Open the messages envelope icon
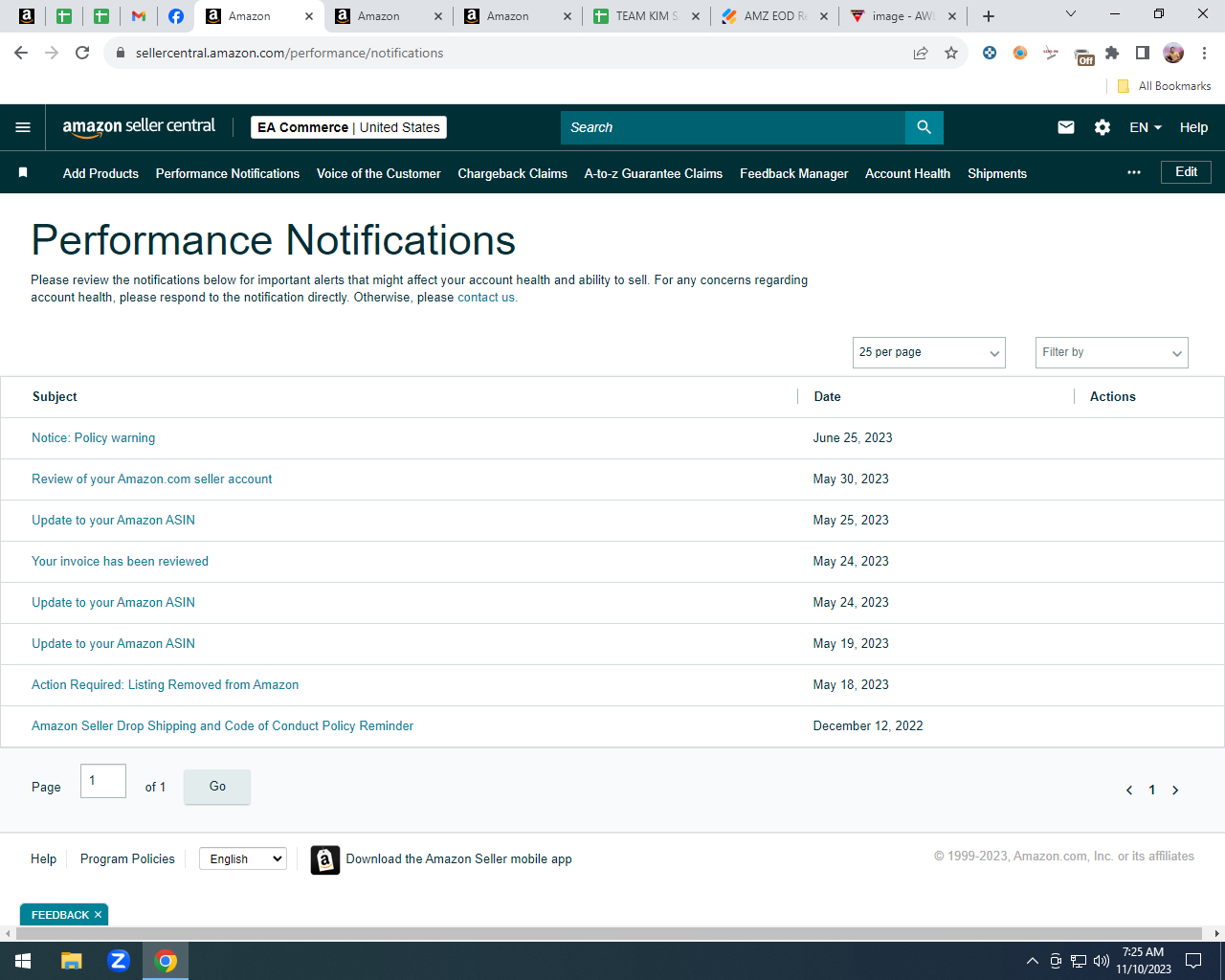 coord(1066,127)
